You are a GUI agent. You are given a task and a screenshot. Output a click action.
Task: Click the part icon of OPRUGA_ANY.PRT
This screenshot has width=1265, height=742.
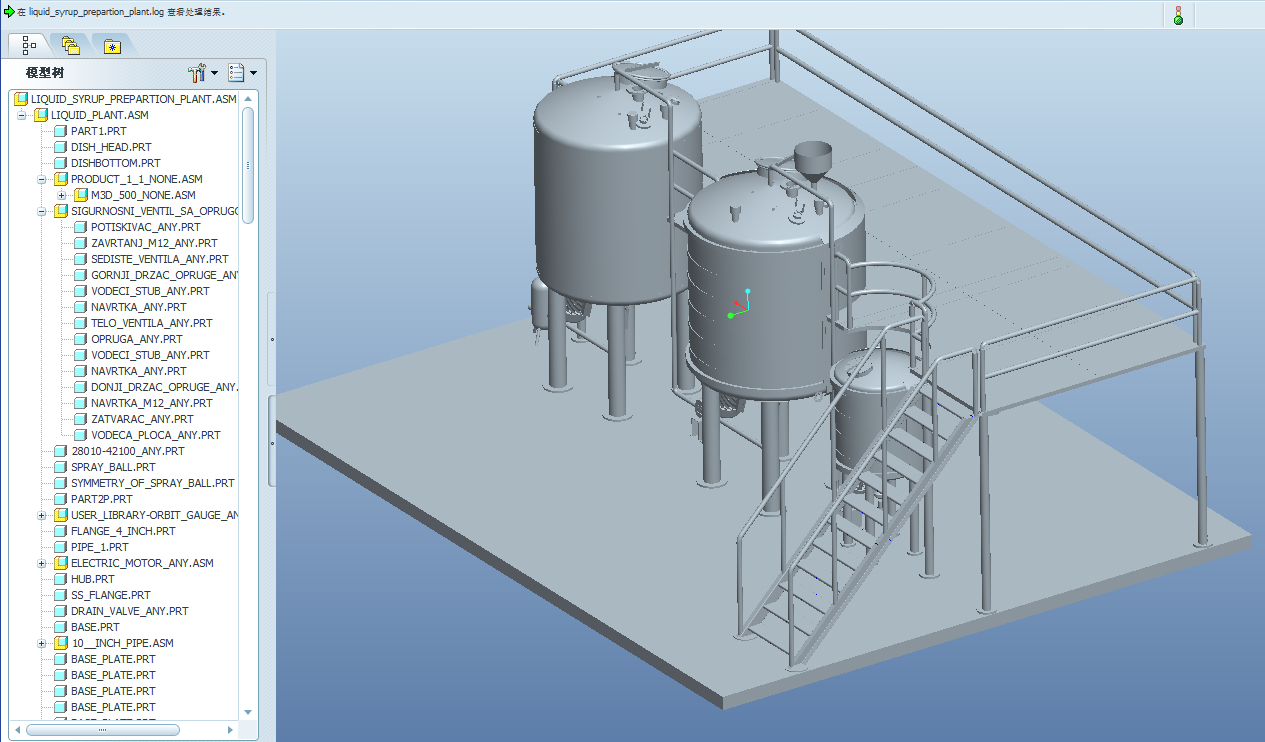pos(80,339)
